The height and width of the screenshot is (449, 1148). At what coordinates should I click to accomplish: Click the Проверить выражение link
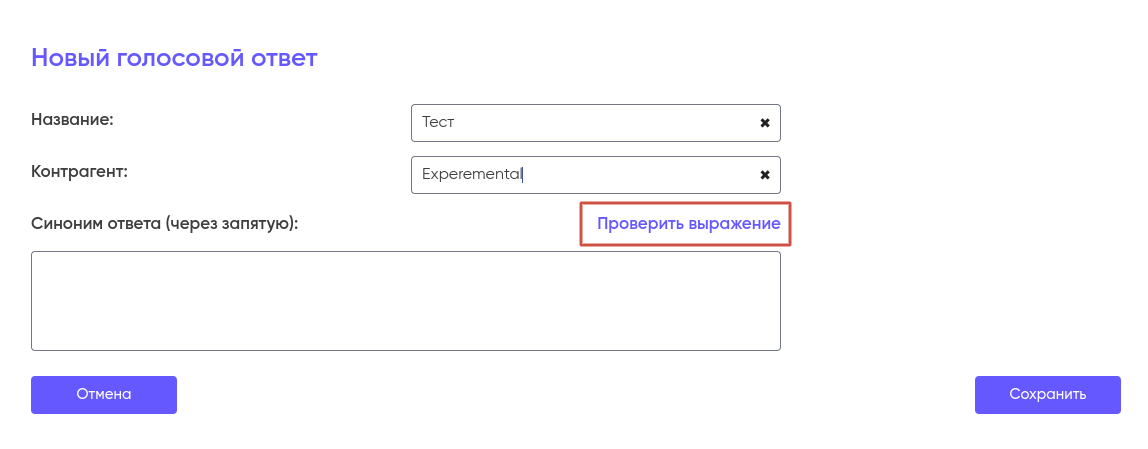(688, 224)
